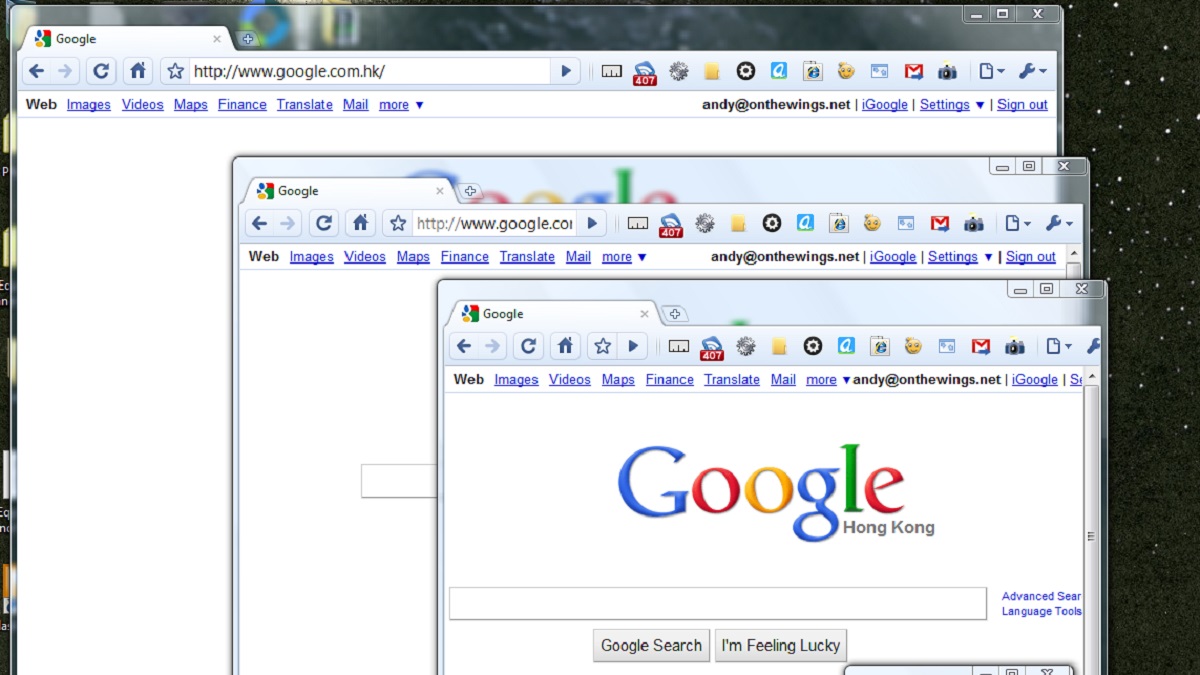Click scroll up arrow in front window
This screenshot has width=1200, height=675.
1091,377
